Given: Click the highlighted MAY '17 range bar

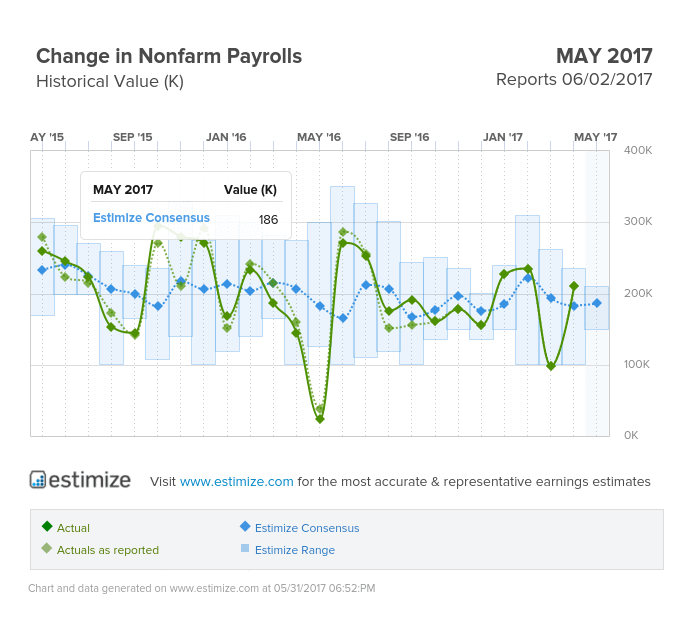Looking at the screenshot, I should [597, 308].
